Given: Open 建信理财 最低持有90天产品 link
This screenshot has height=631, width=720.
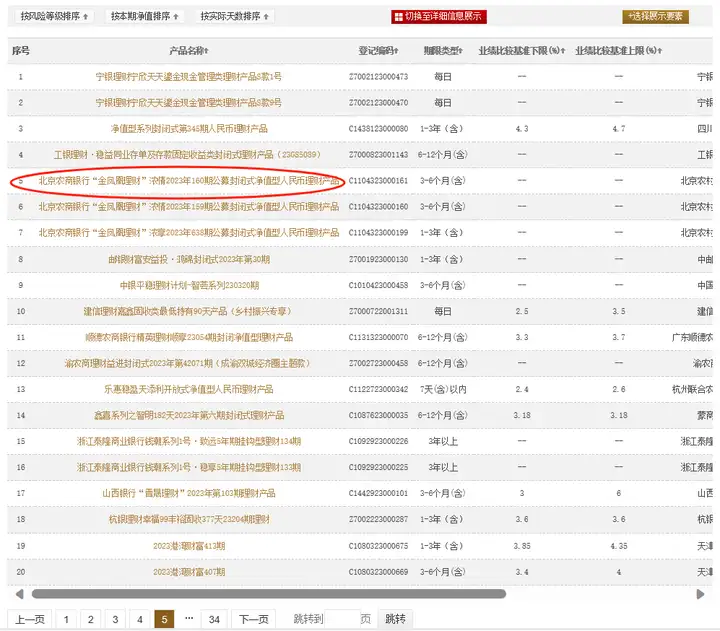Looking at the screenshot, I should click(187, 311).
